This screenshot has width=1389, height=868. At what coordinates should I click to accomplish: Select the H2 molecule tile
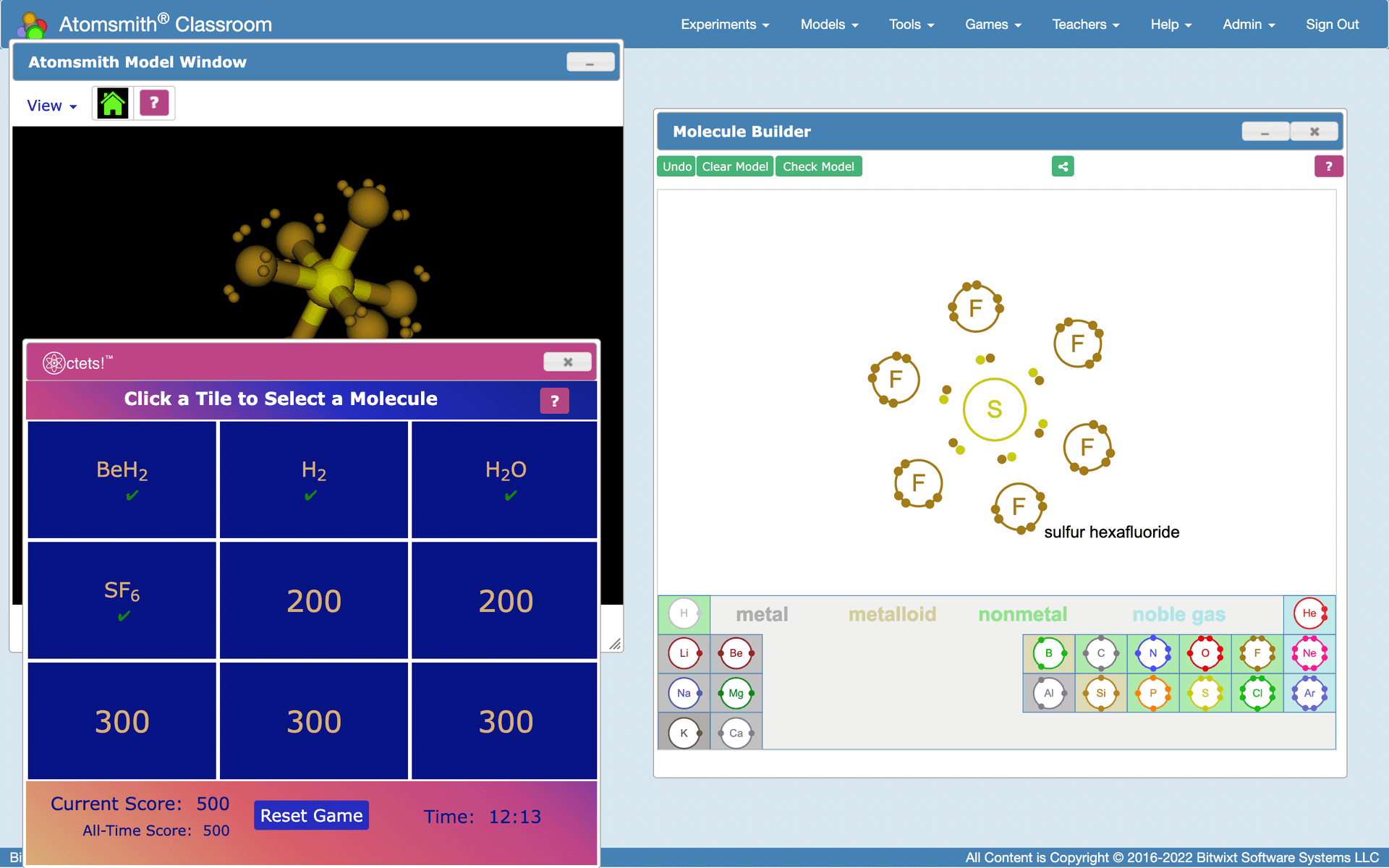(313, 480)
